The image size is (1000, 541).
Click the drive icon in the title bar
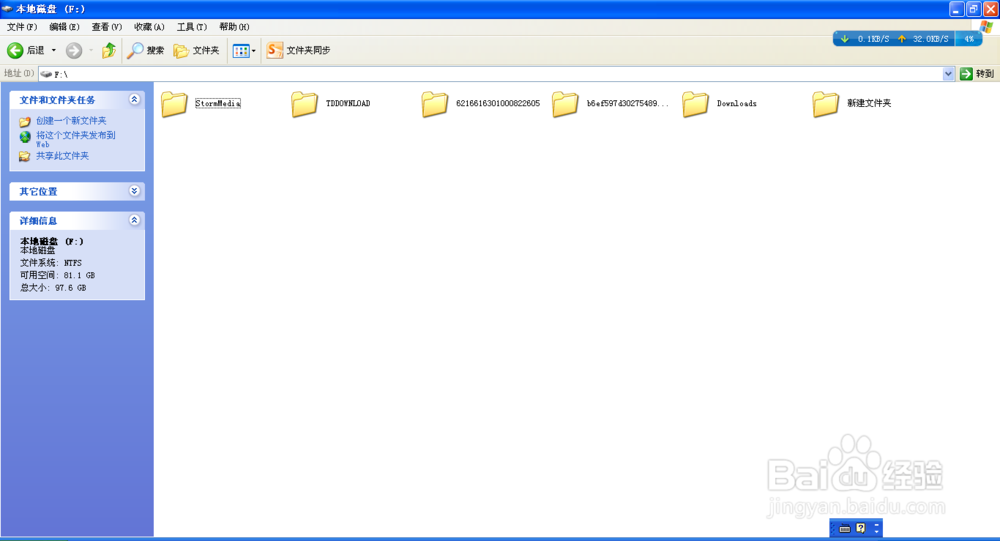[7, 9]
